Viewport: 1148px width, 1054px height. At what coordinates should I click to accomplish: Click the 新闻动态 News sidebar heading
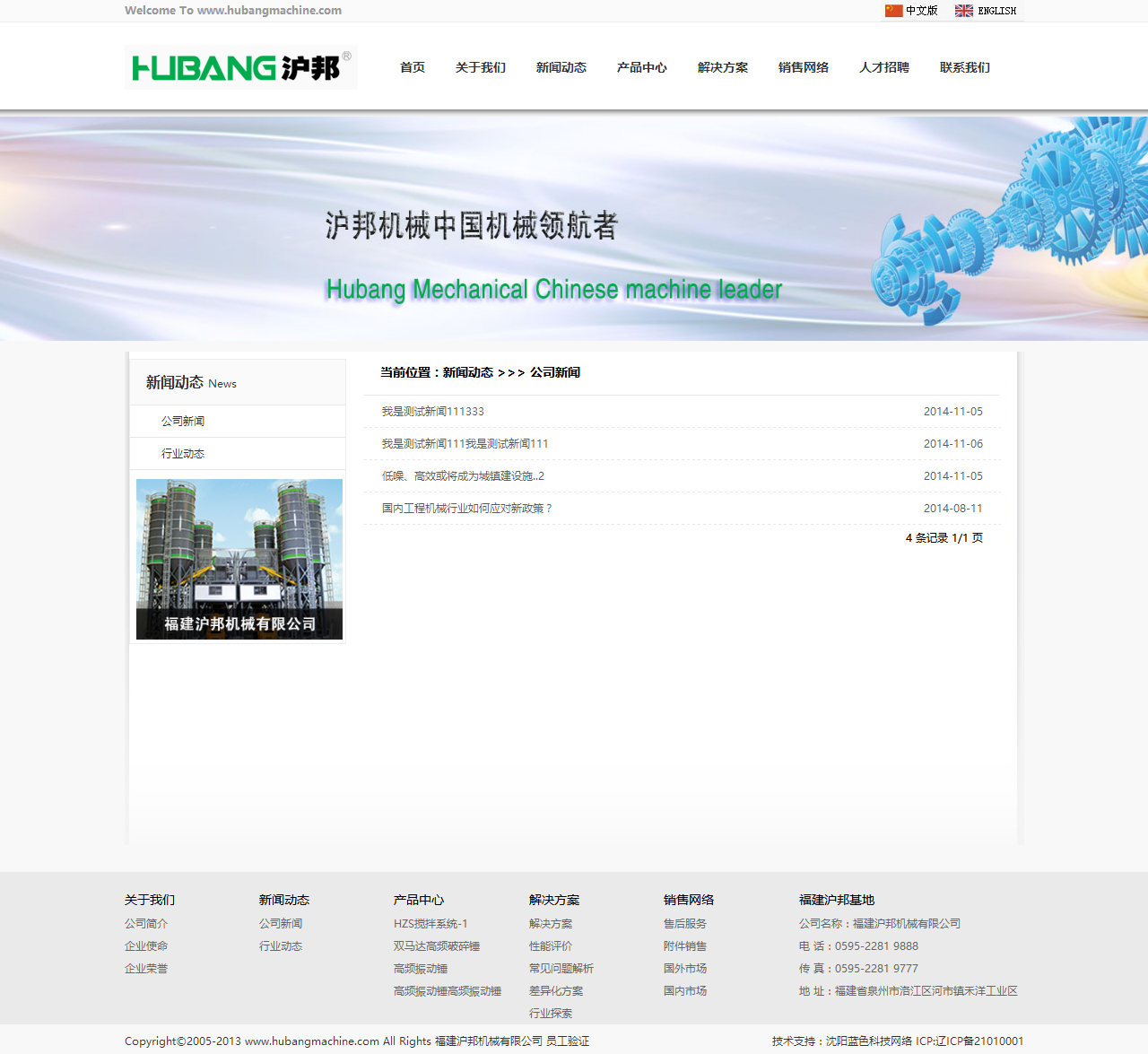[191, 382]
